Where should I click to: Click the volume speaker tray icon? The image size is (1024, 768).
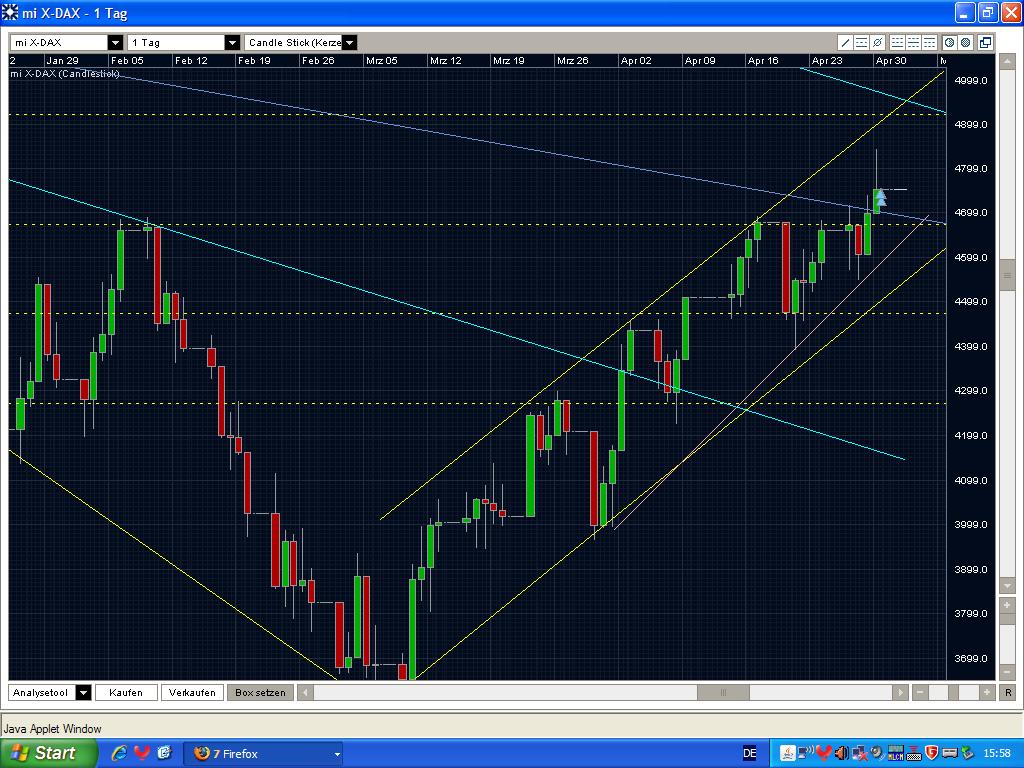pos(841,754)
